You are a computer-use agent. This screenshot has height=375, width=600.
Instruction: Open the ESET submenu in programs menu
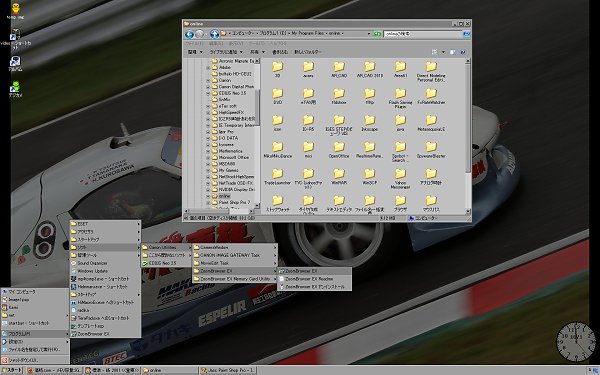click(x=105, y=224)
